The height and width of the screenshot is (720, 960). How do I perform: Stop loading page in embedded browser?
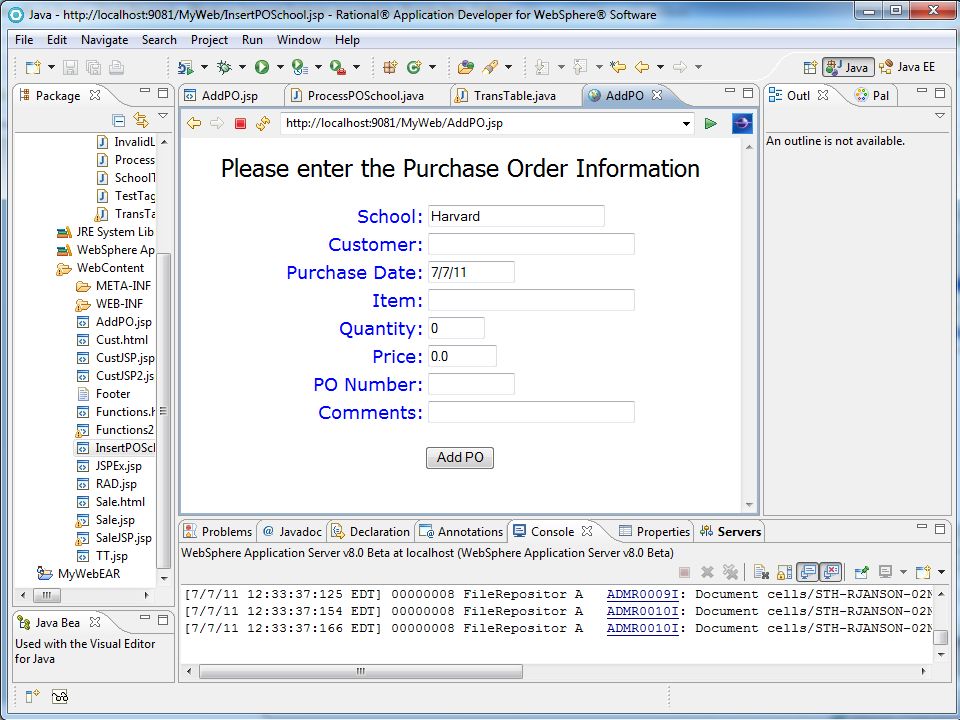[240, 124]
